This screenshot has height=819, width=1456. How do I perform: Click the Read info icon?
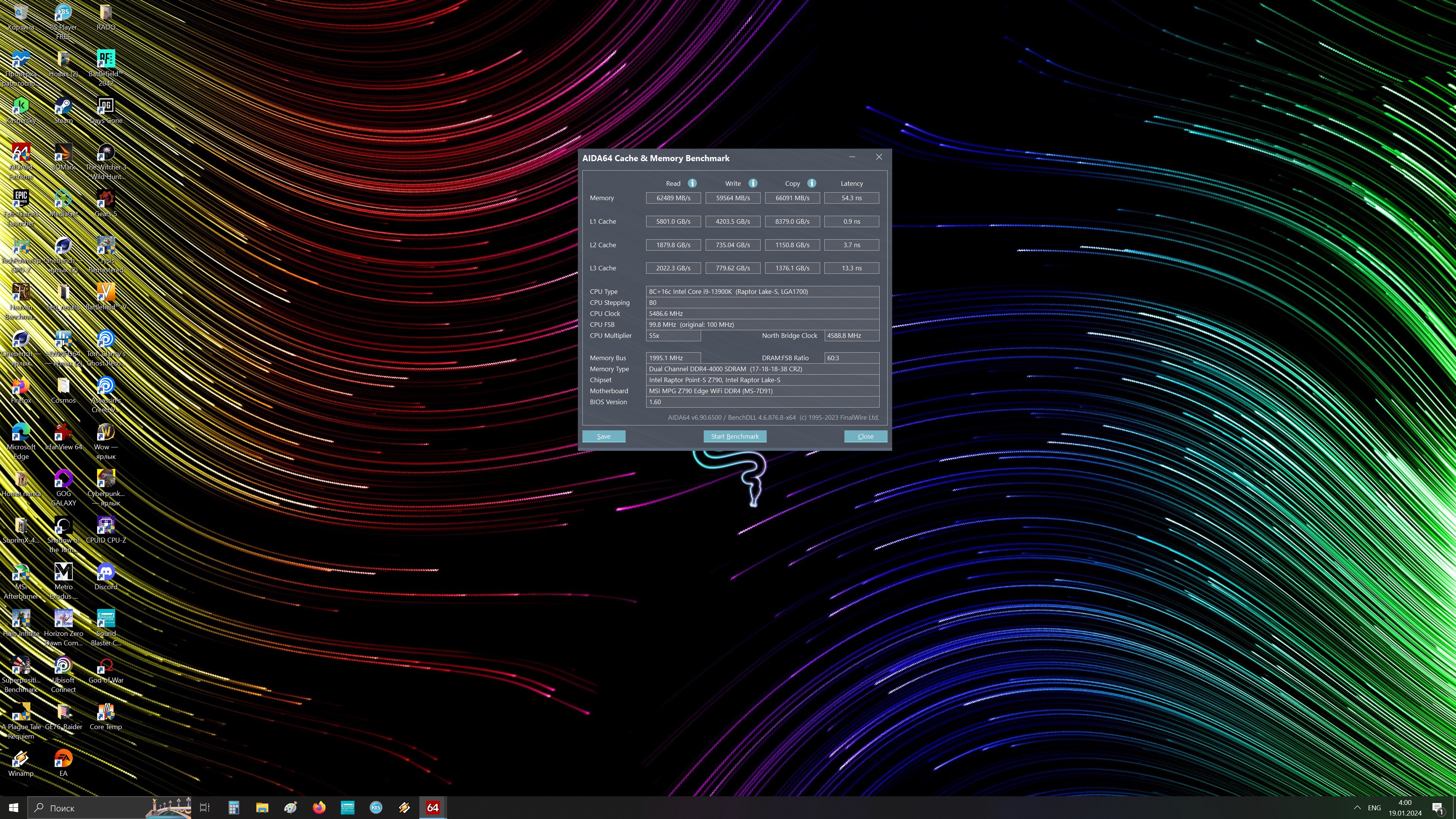[x=692, y=183]
